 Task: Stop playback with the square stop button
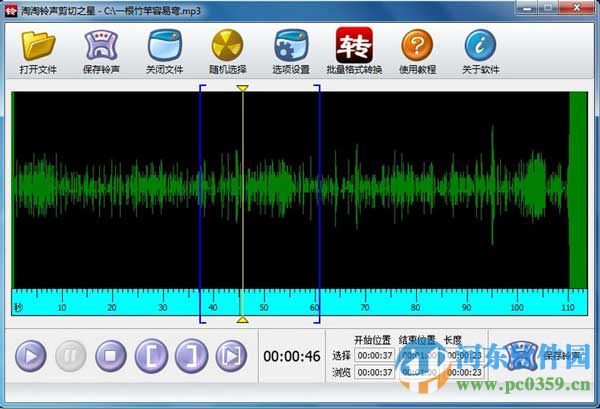point(111,356)
